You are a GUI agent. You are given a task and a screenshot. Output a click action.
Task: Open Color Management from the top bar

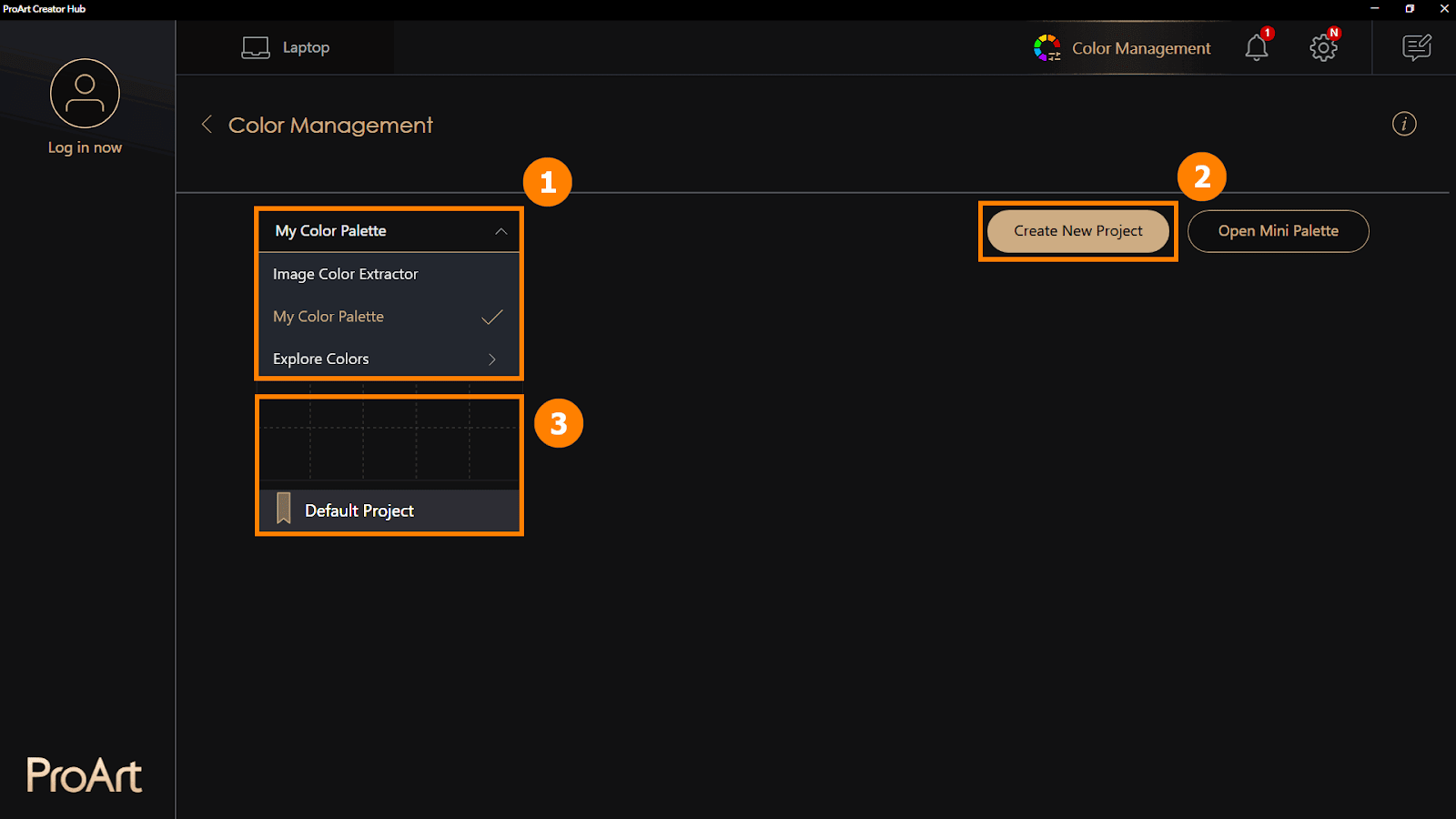pos(1122,48)
